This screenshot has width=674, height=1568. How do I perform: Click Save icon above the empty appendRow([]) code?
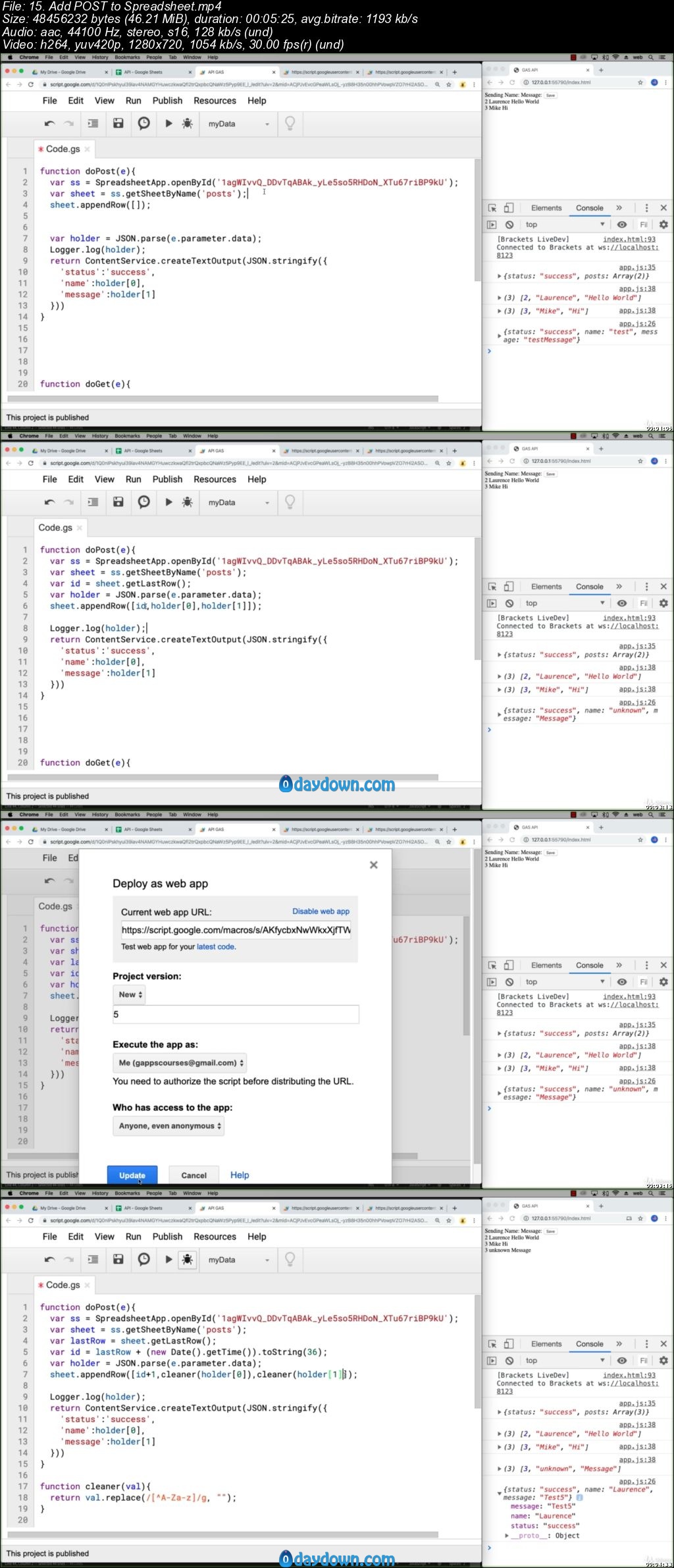[118, 123]
